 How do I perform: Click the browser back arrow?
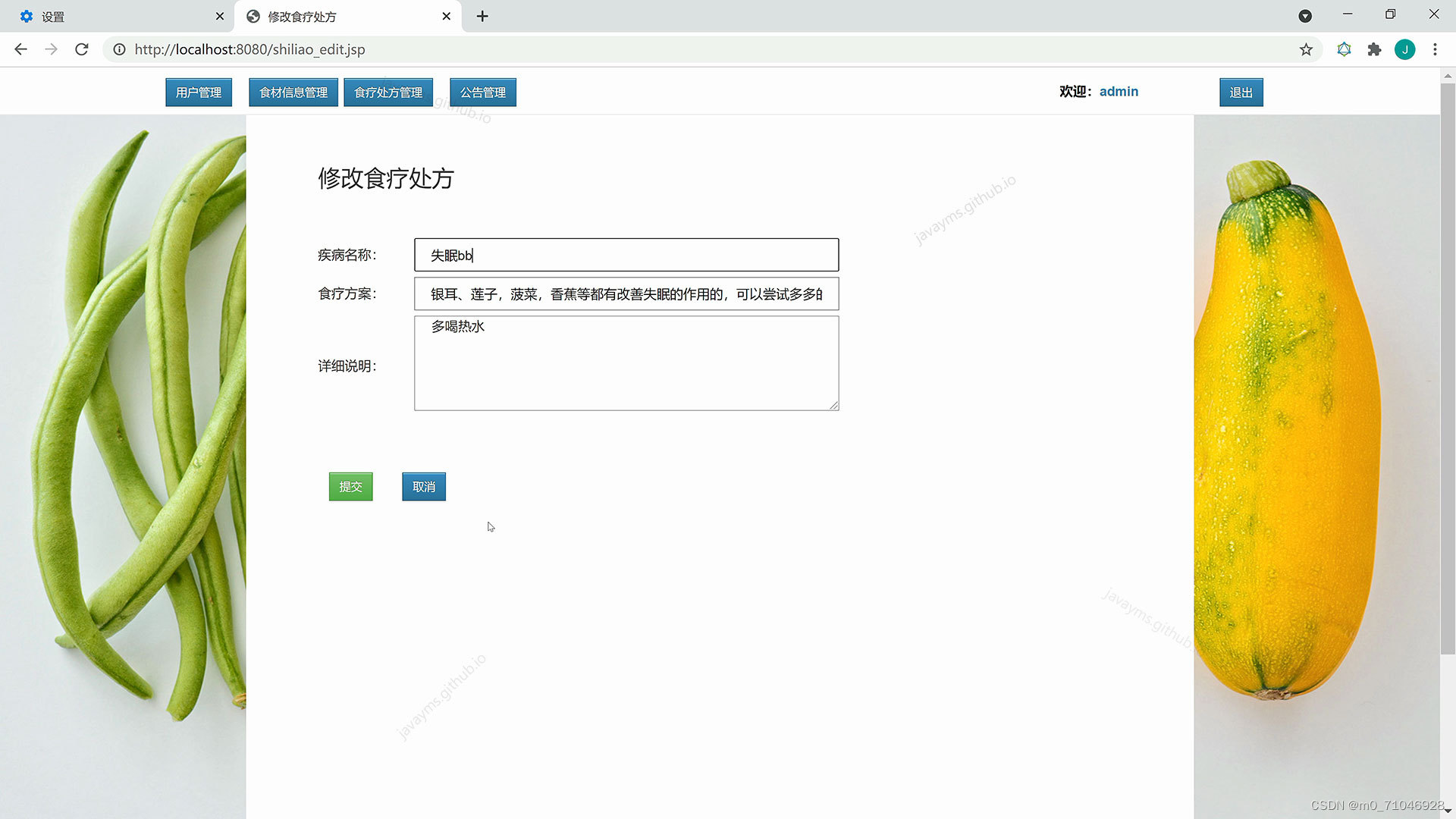[x=20, y=49]
